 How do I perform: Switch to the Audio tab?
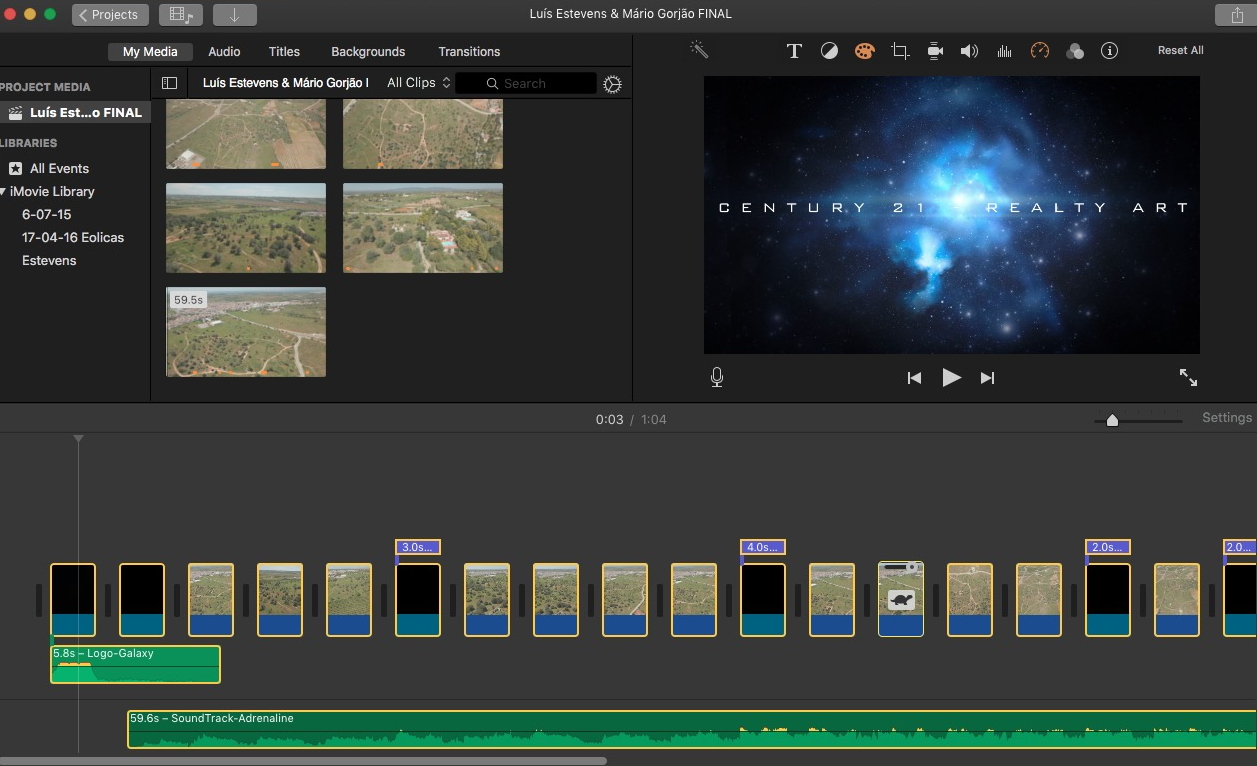point(224,51)
